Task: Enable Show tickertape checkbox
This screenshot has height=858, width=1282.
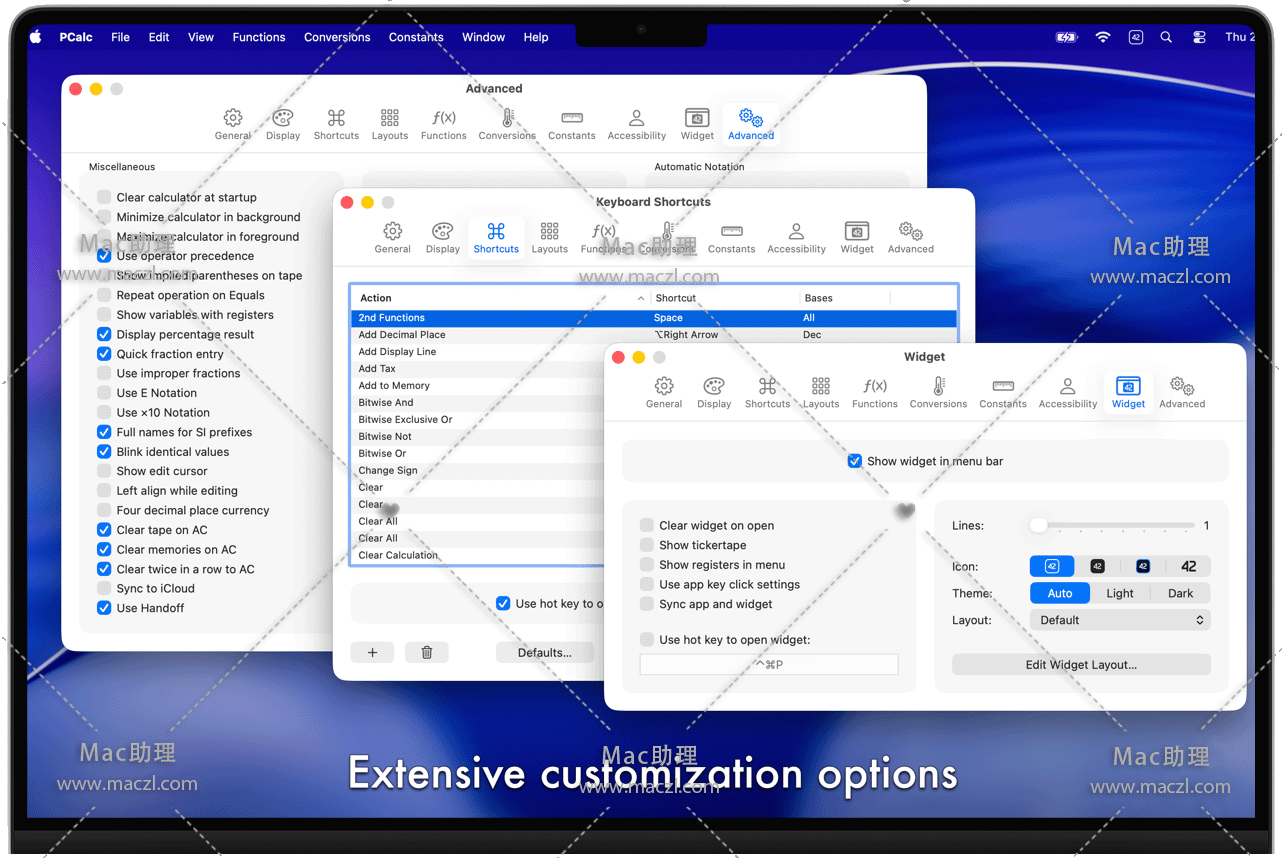Action: 647,545
